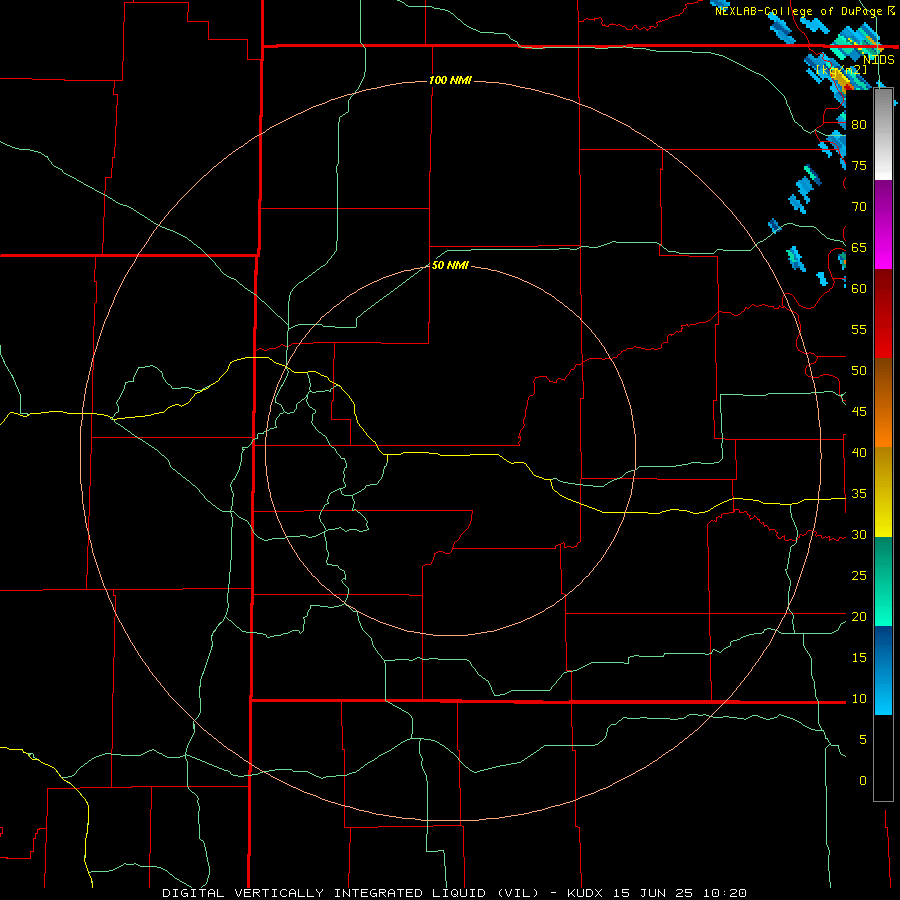Select the scale value 70
The width and height of the screenshot is (900, 900).
(859, 207)
